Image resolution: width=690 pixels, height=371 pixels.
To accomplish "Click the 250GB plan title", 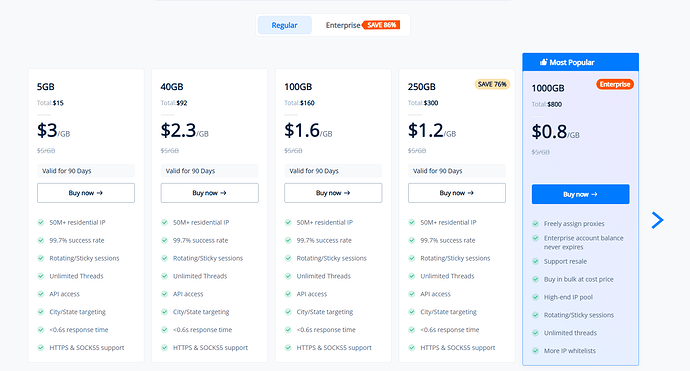I will click(422, 87).
